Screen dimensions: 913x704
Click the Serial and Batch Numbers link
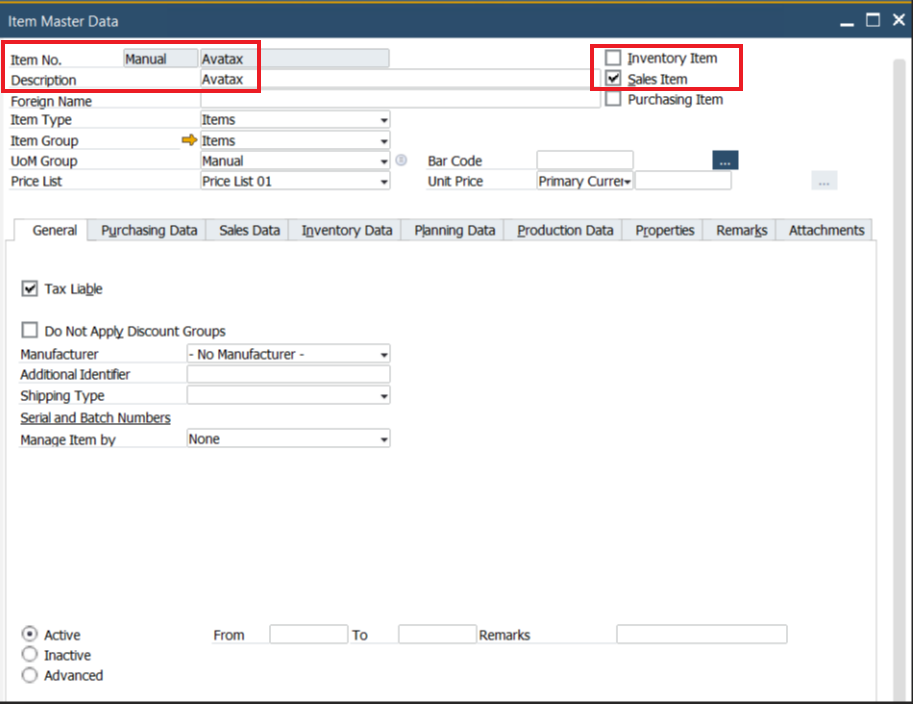click(x=95, y=418)
